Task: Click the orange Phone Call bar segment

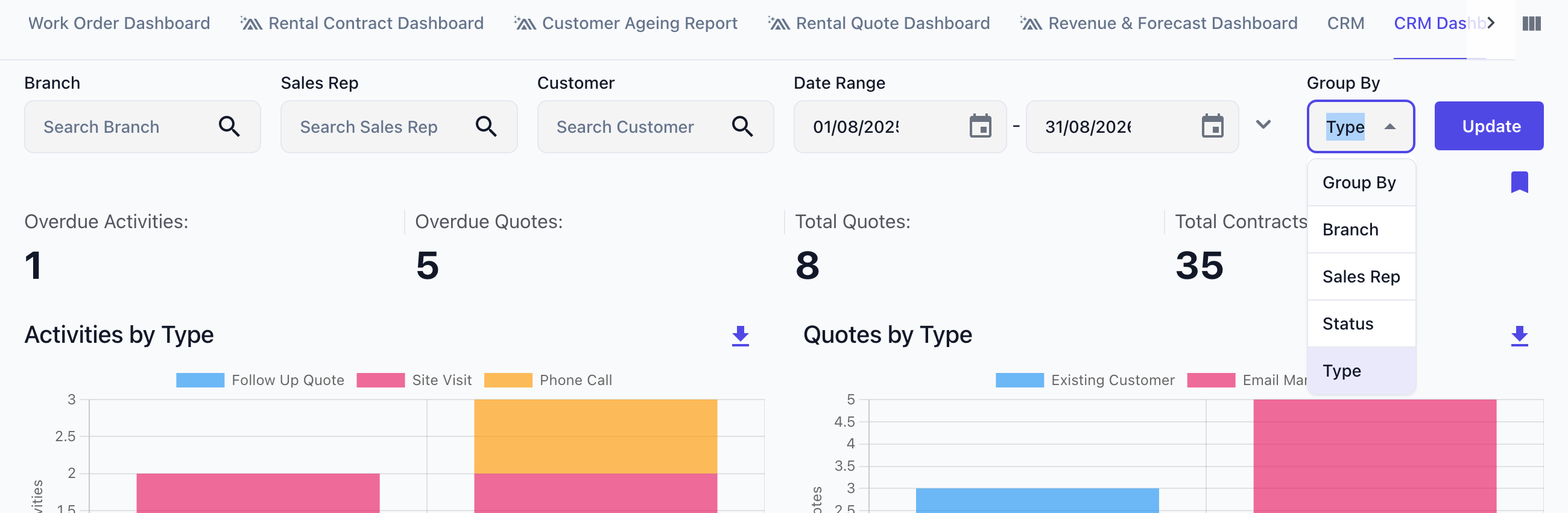Action: [x=595, y=436]
